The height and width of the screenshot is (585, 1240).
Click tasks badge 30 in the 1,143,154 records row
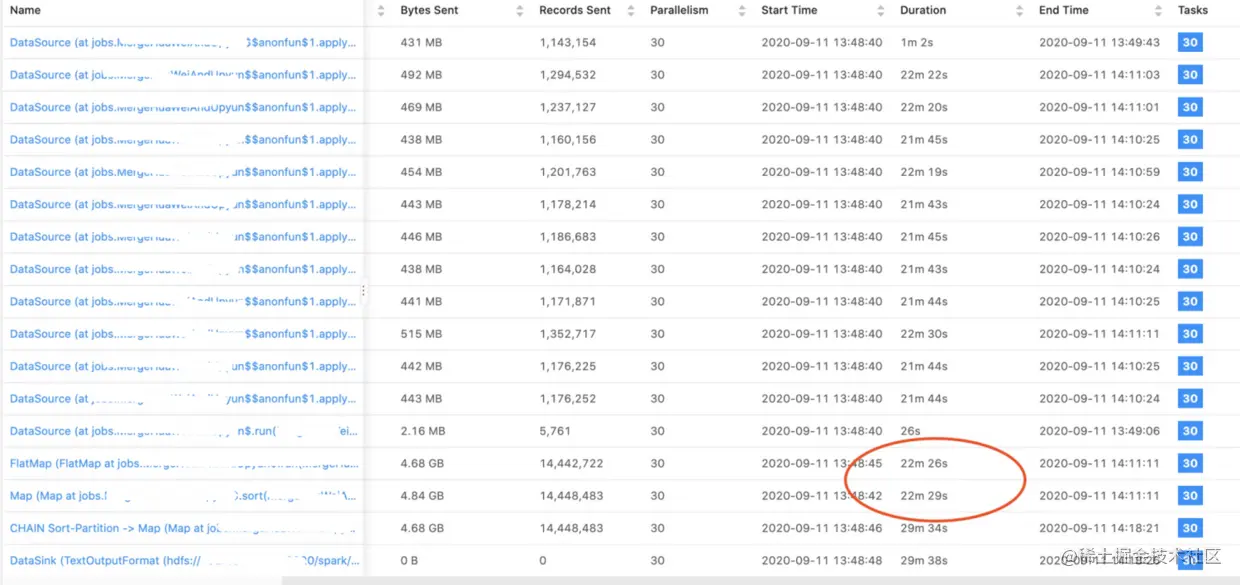(1190, 43)
